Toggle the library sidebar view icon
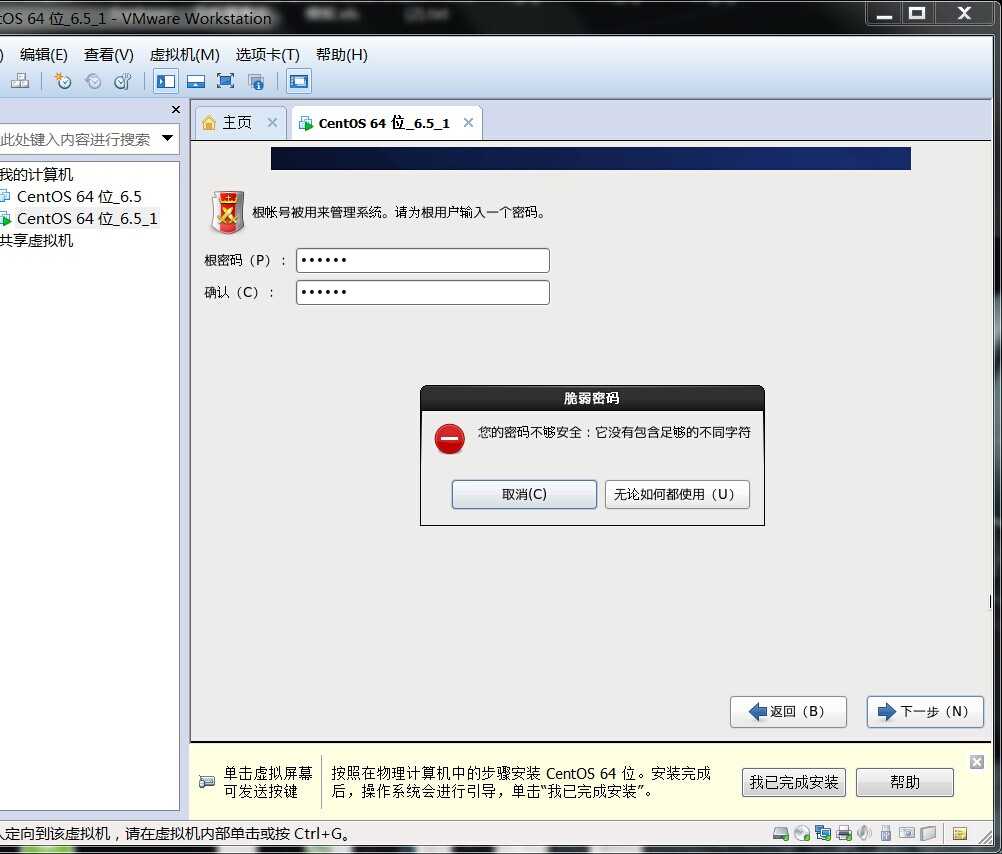This screenshot has height=854, width=1002. pos(166,81)
